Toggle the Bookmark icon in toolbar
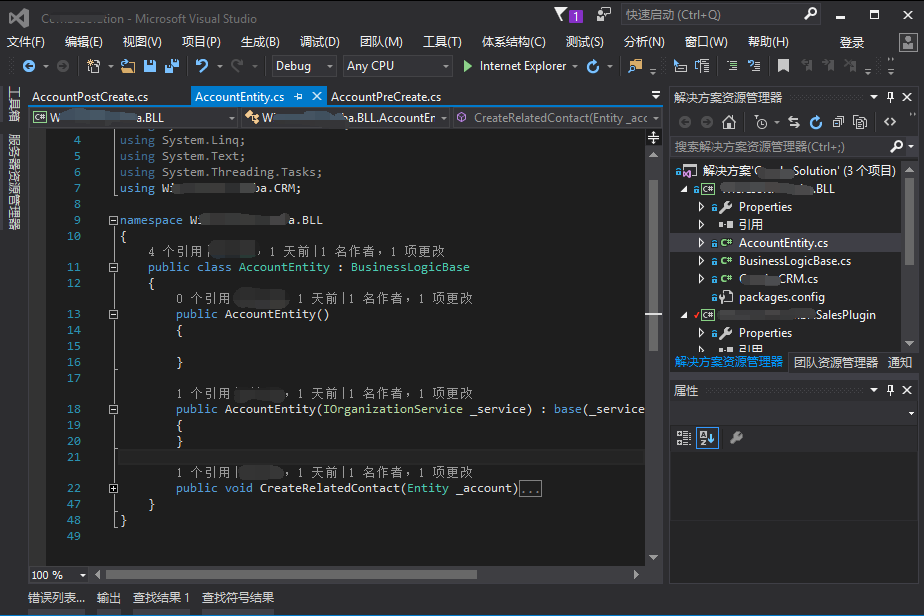Viewport: 924px width, 616px height. 783,66
